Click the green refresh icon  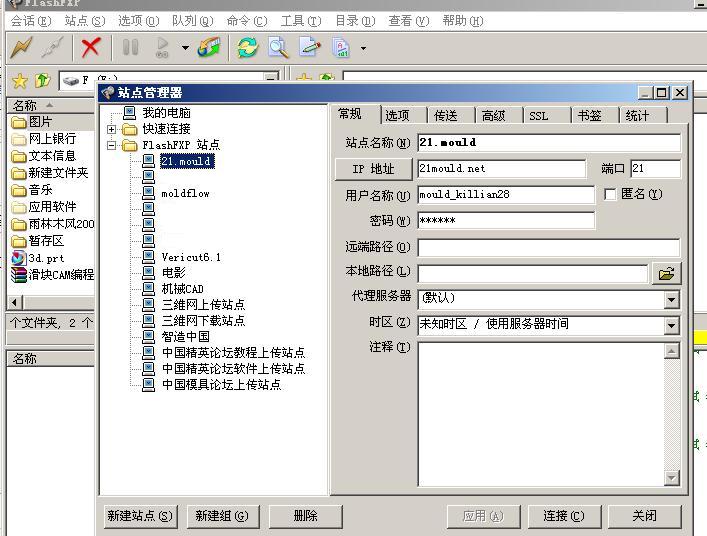pos(248,47)
